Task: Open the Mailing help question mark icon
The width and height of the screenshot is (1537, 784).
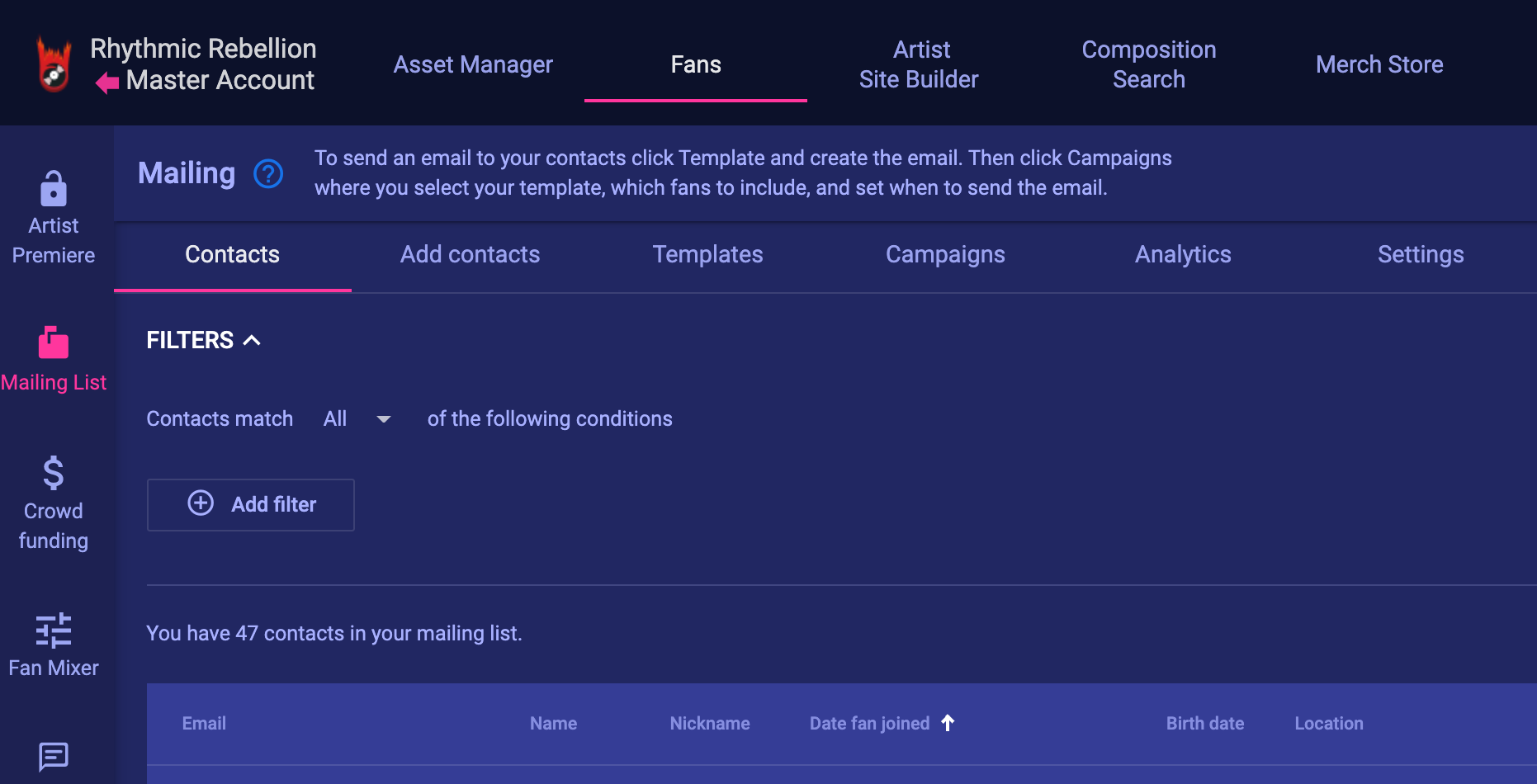Action: coord(268,173)
